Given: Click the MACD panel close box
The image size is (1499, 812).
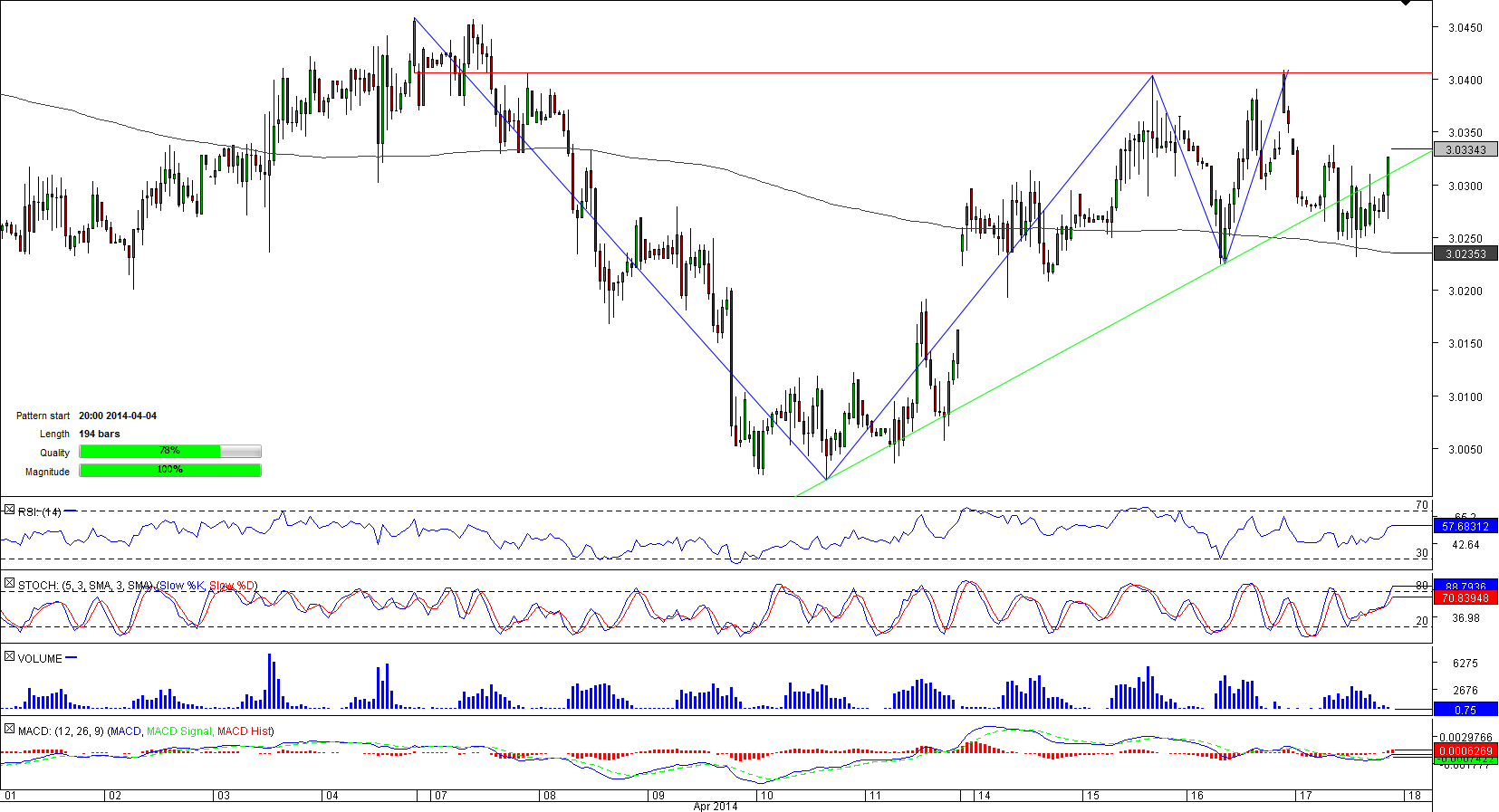Looking at the screenshot, I should 9,729.
